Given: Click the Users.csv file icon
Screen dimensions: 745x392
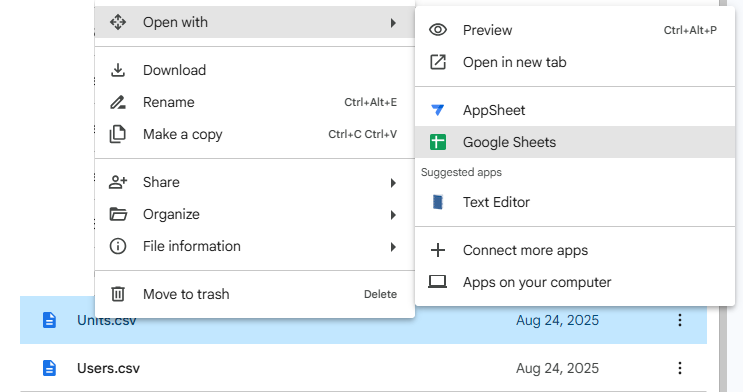Looking at the screenshot, I should click(49, 368).
